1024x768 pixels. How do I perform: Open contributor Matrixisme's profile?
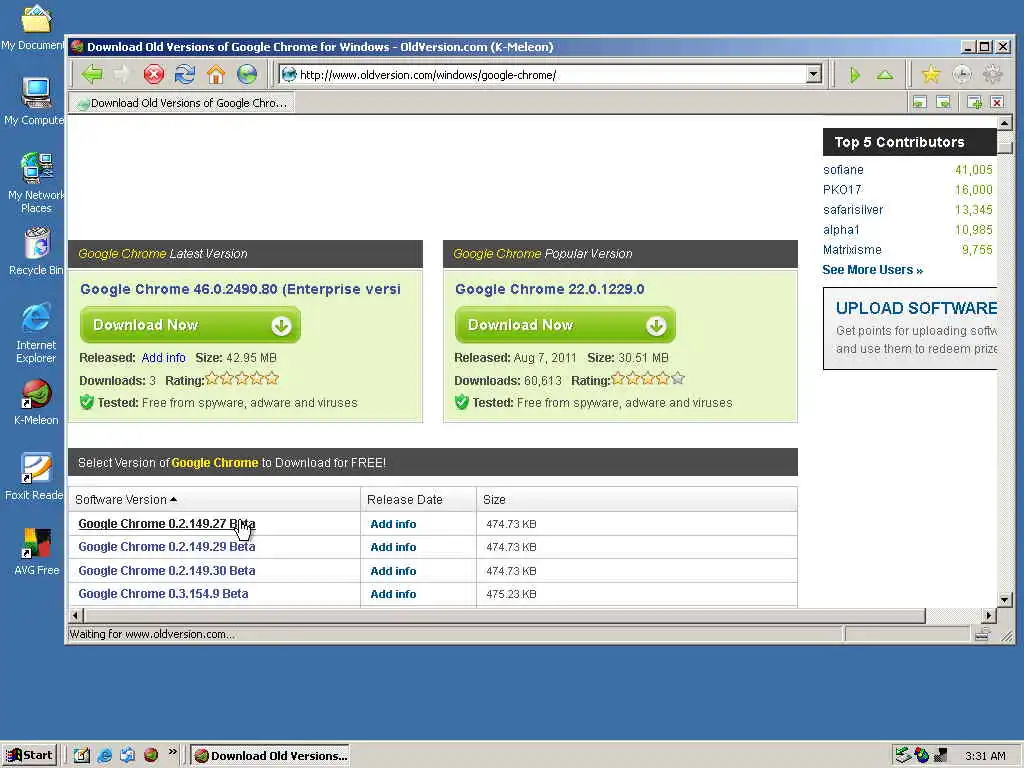click(x=852, y=249)
